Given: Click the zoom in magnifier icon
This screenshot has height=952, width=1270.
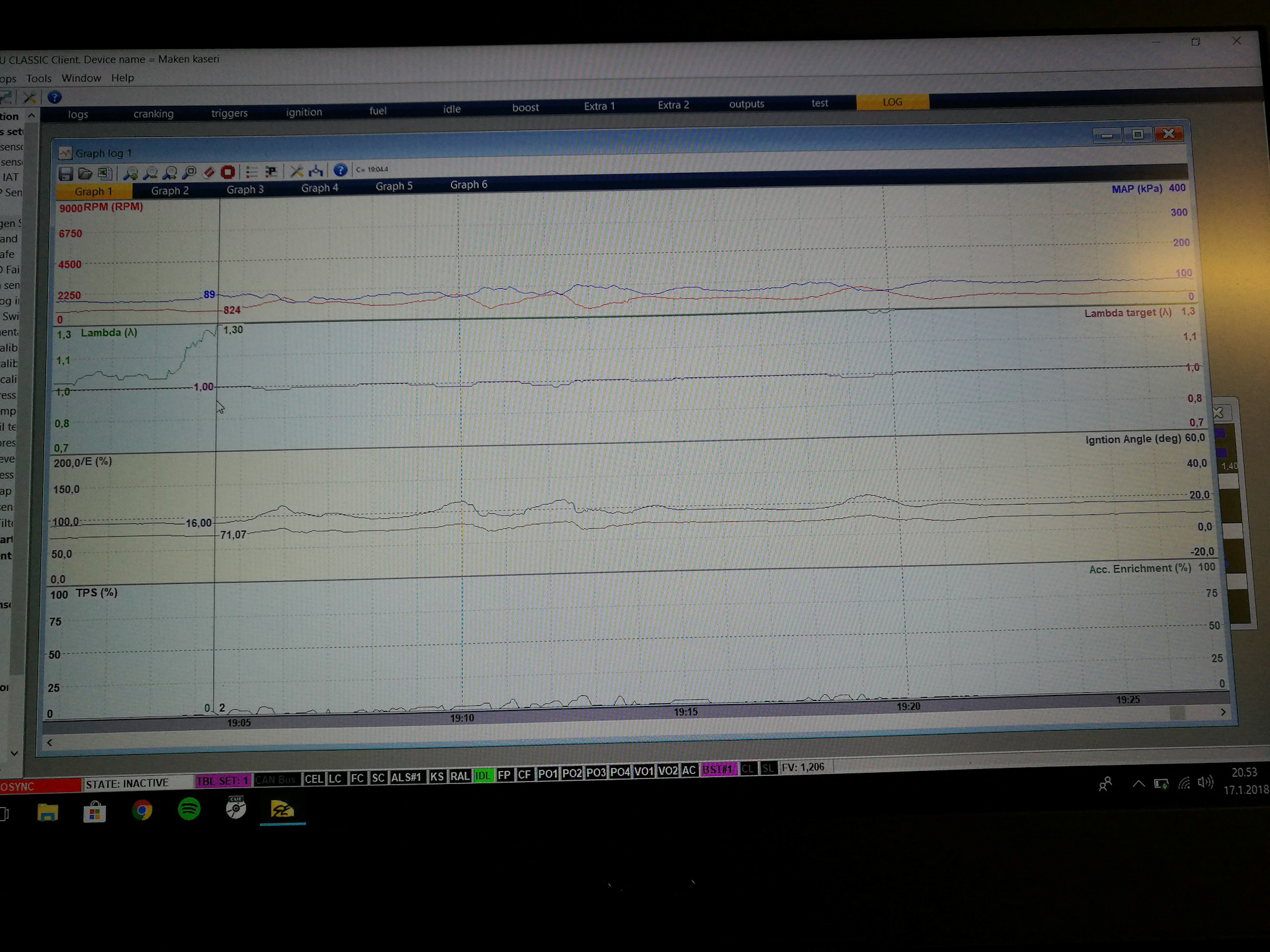Looking at the screenshot, I should (x=130, y=173).
